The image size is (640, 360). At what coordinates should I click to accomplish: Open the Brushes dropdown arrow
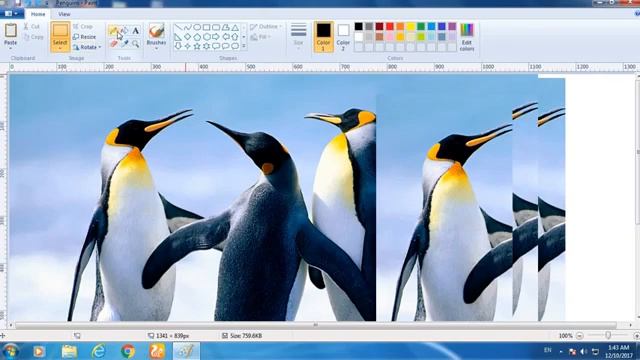coord(156,48)
